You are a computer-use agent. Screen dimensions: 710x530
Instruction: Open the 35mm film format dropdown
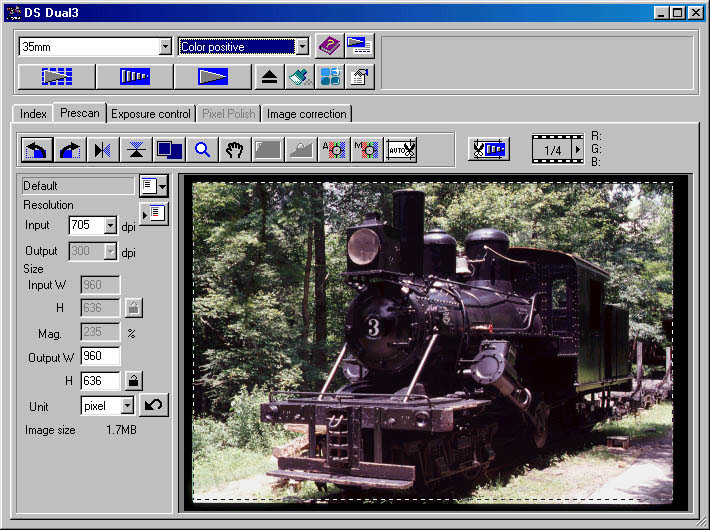(x=165, y=47)
